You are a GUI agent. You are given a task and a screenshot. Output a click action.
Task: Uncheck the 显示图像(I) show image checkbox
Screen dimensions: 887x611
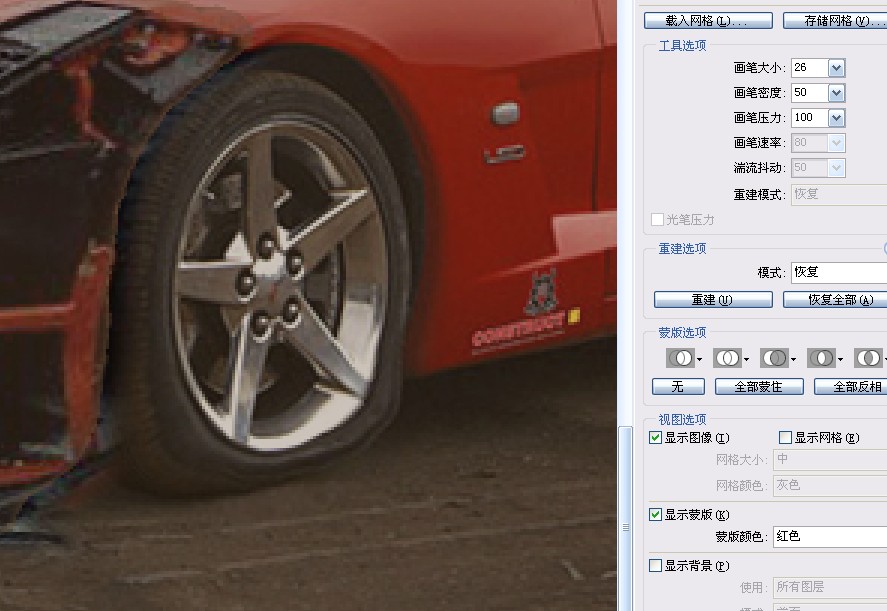(656, 437)
